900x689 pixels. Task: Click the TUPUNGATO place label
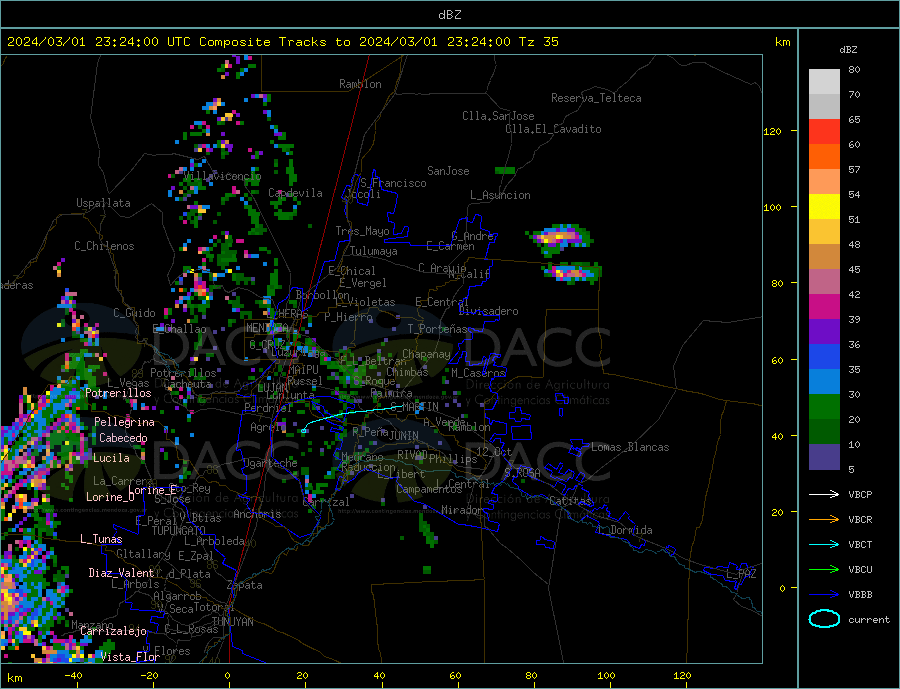pos(179,531)
